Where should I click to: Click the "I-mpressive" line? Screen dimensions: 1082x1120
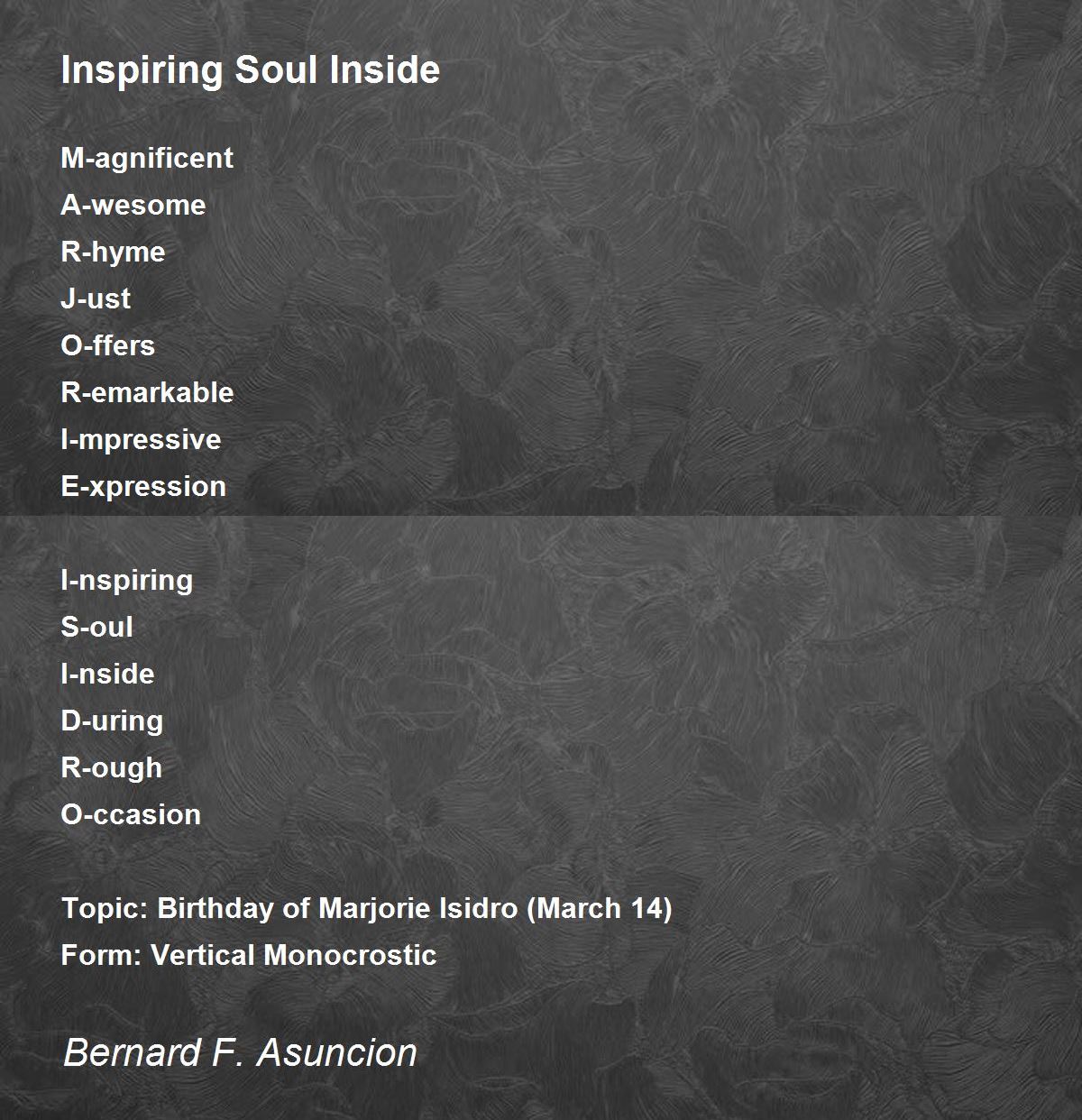pos(141,439)
